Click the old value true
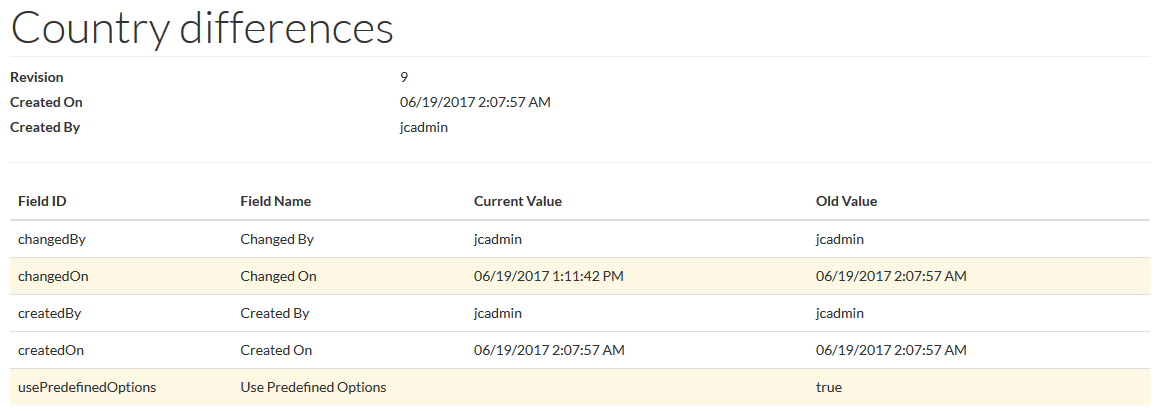 (829, 387)
